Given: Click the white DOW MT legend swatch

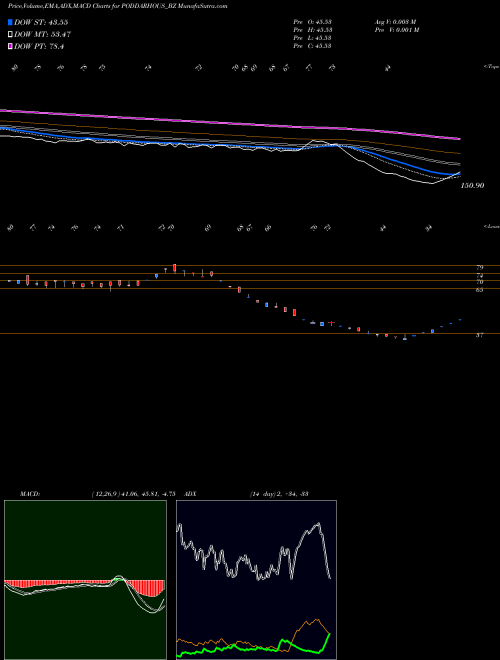Looking at the screenshot, I should pyautogui.click(x=10, y=35).
